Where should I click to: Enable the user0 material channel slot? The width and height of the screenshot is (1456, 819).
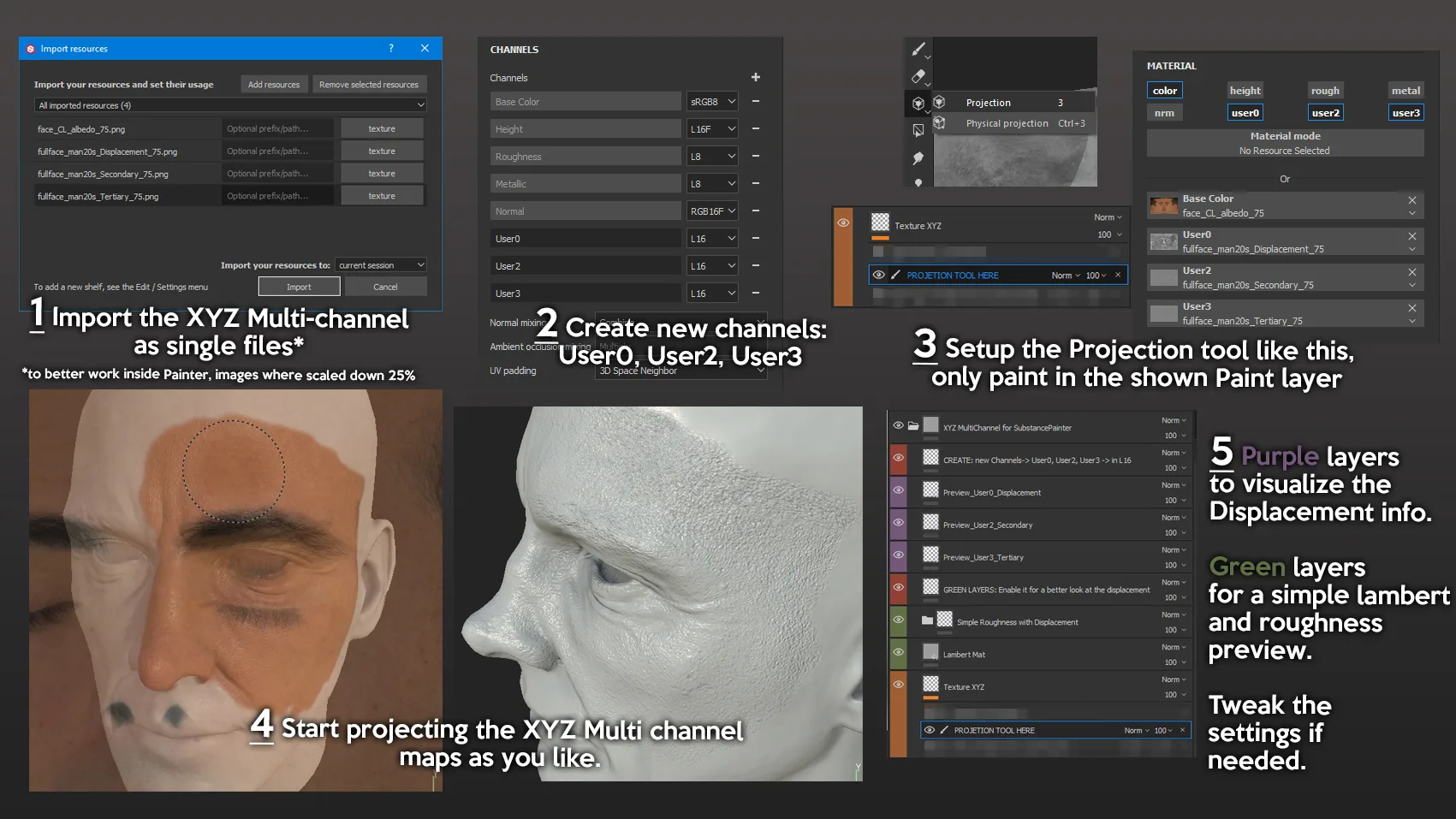pyautogui.click(x=1245, y=112)
